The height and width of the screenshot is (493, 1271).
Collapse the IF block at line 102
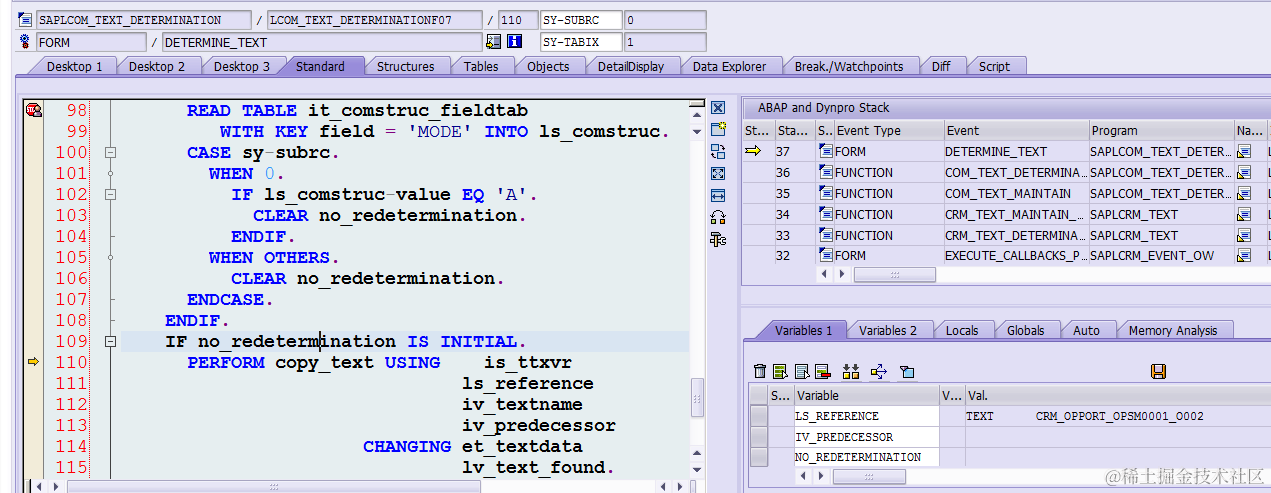point(111,195)
